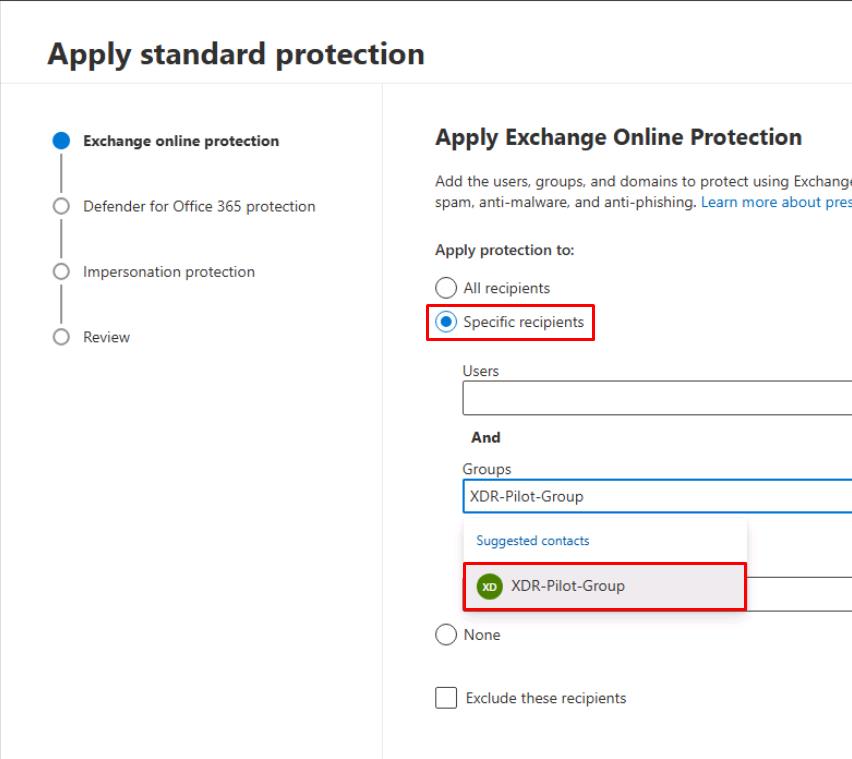Click into the Users input field
This screenshot has width=852, height=759.
point(656,398)
